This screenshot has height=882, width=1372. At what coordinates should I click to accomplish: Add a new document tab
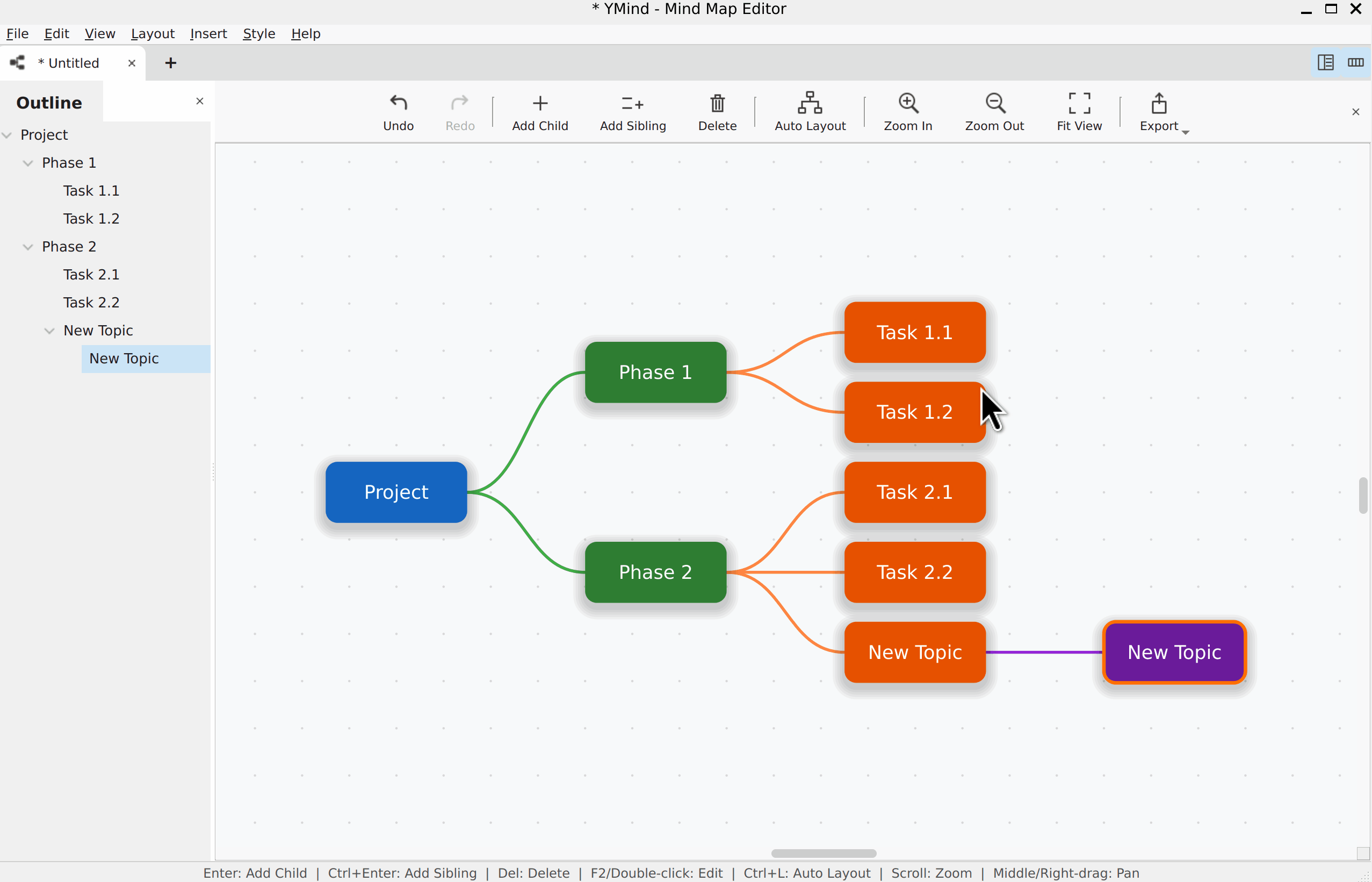[x=170, y=63]
